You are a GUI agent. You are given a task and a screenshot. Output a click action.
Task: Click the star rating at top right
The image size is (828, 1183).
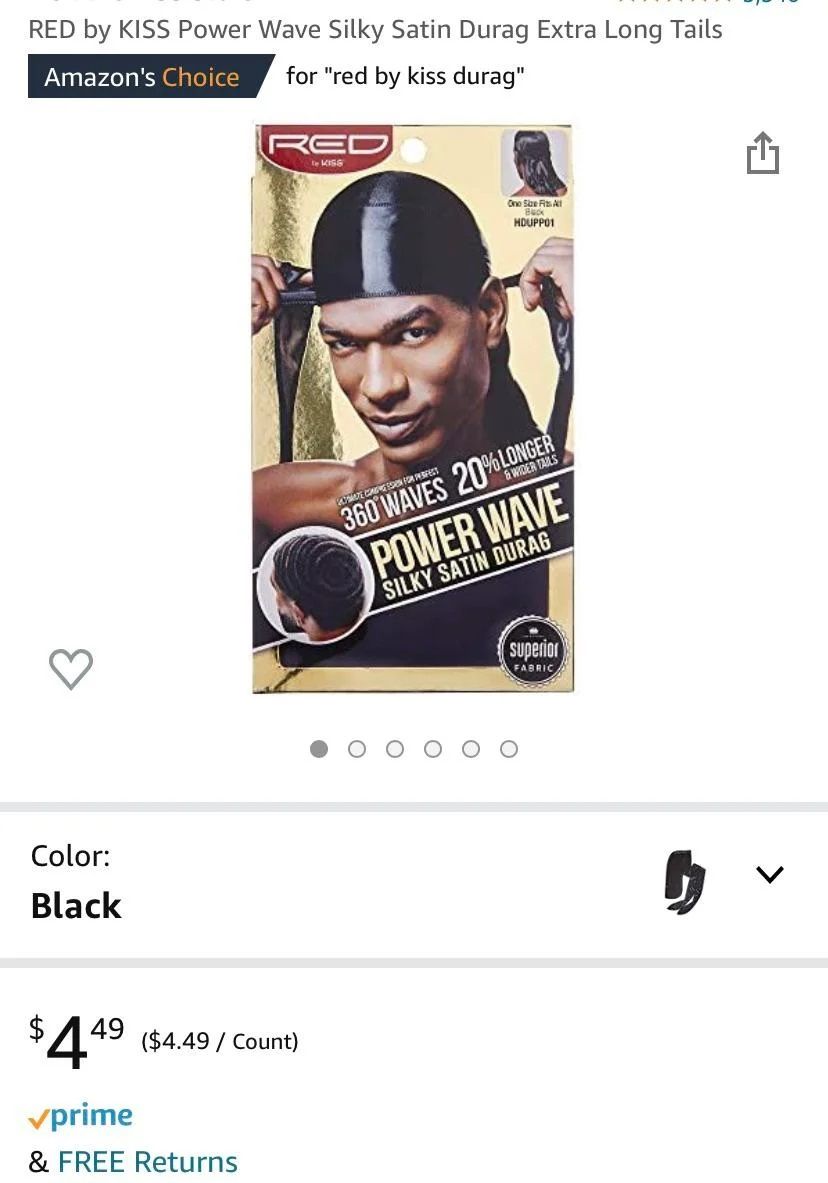708,2
